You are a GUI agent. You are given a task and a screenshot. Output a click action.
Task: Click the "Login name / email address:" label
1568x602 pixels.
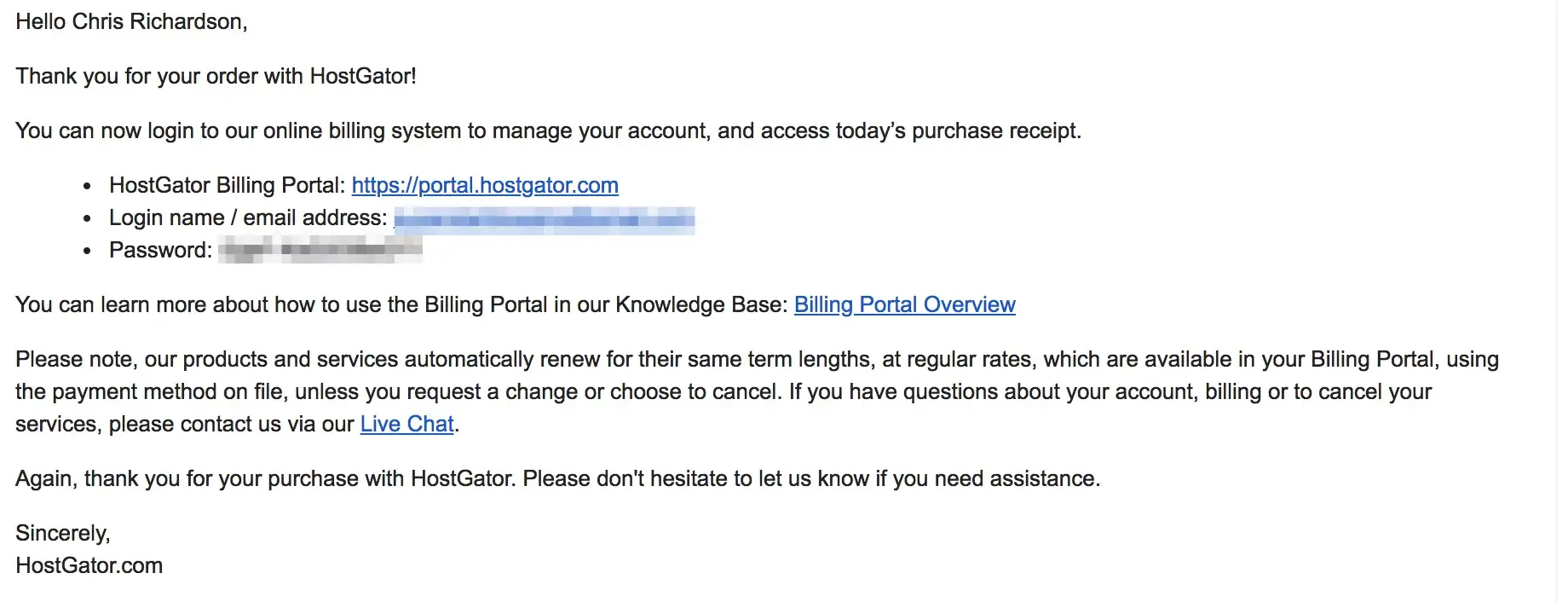click(x=247, y=217)
